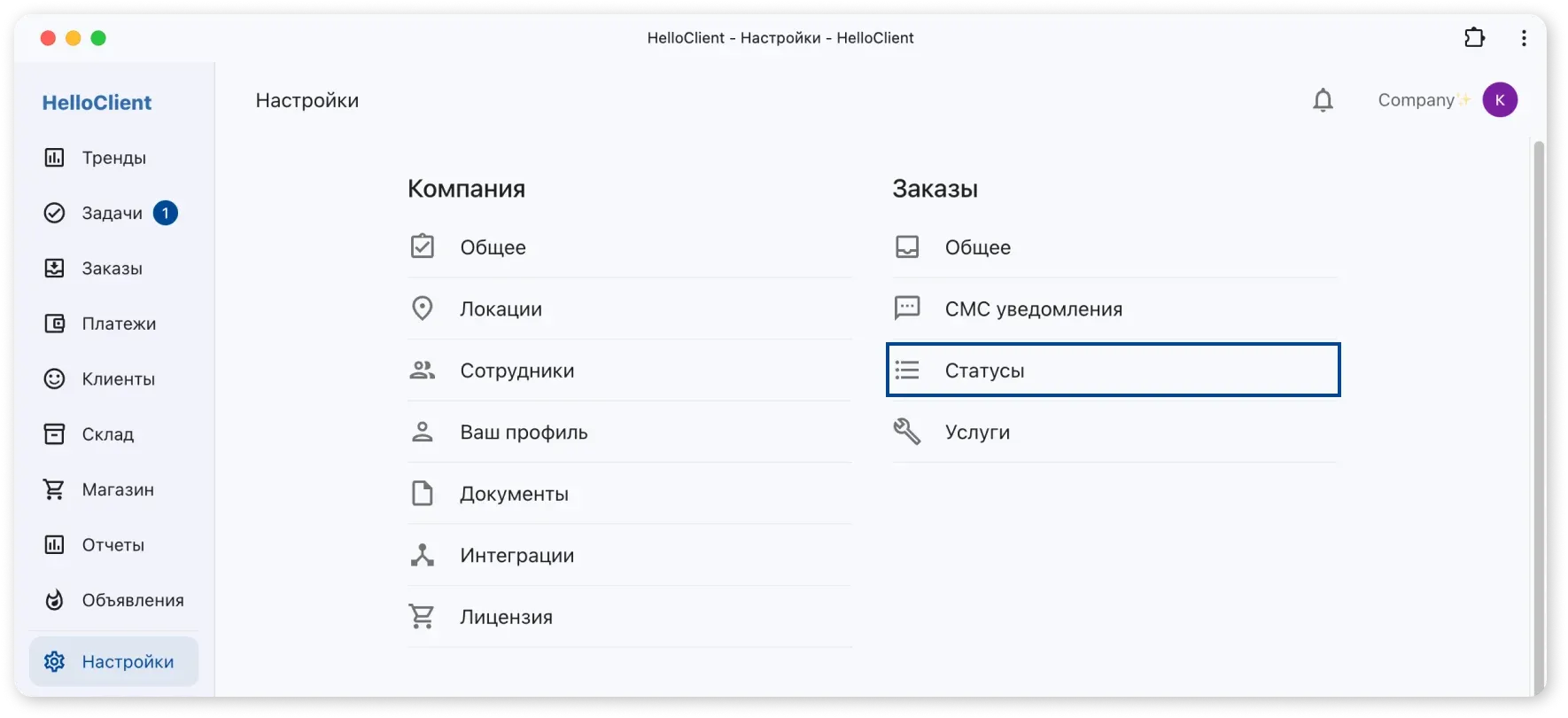Click the clipboard check icon for Компания Общее
Viewport: 1568px width, 718px height.
point(423,246)
